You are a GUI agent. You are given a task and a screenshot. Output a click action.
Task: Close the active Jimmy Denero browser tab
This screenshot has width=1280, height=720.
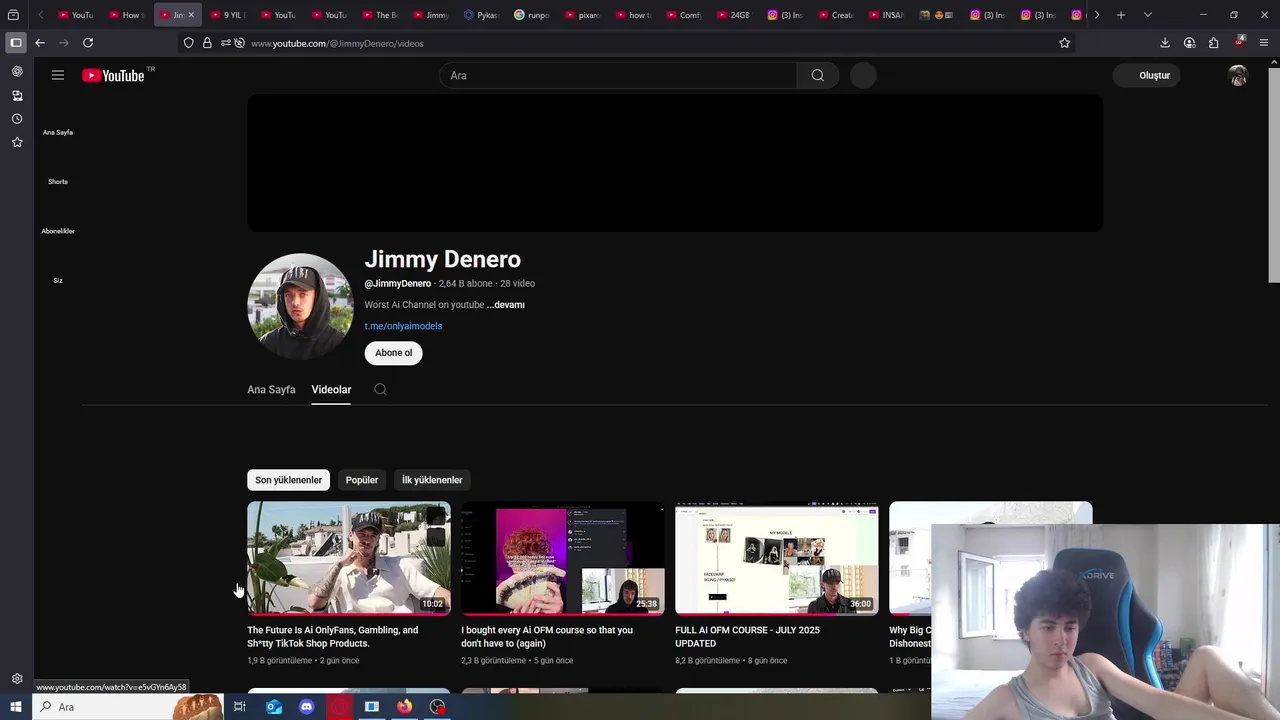point(191,15)
